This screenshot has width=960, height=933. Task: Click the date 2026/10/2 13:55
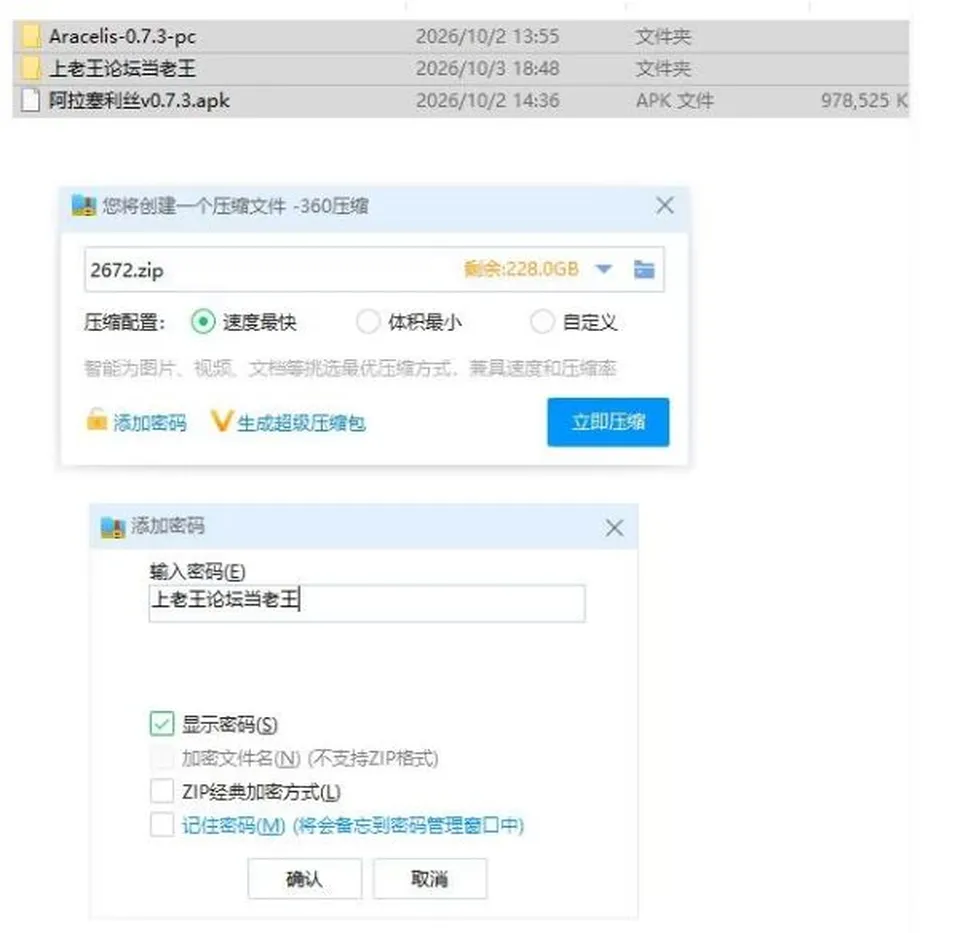tap(487, 36)
